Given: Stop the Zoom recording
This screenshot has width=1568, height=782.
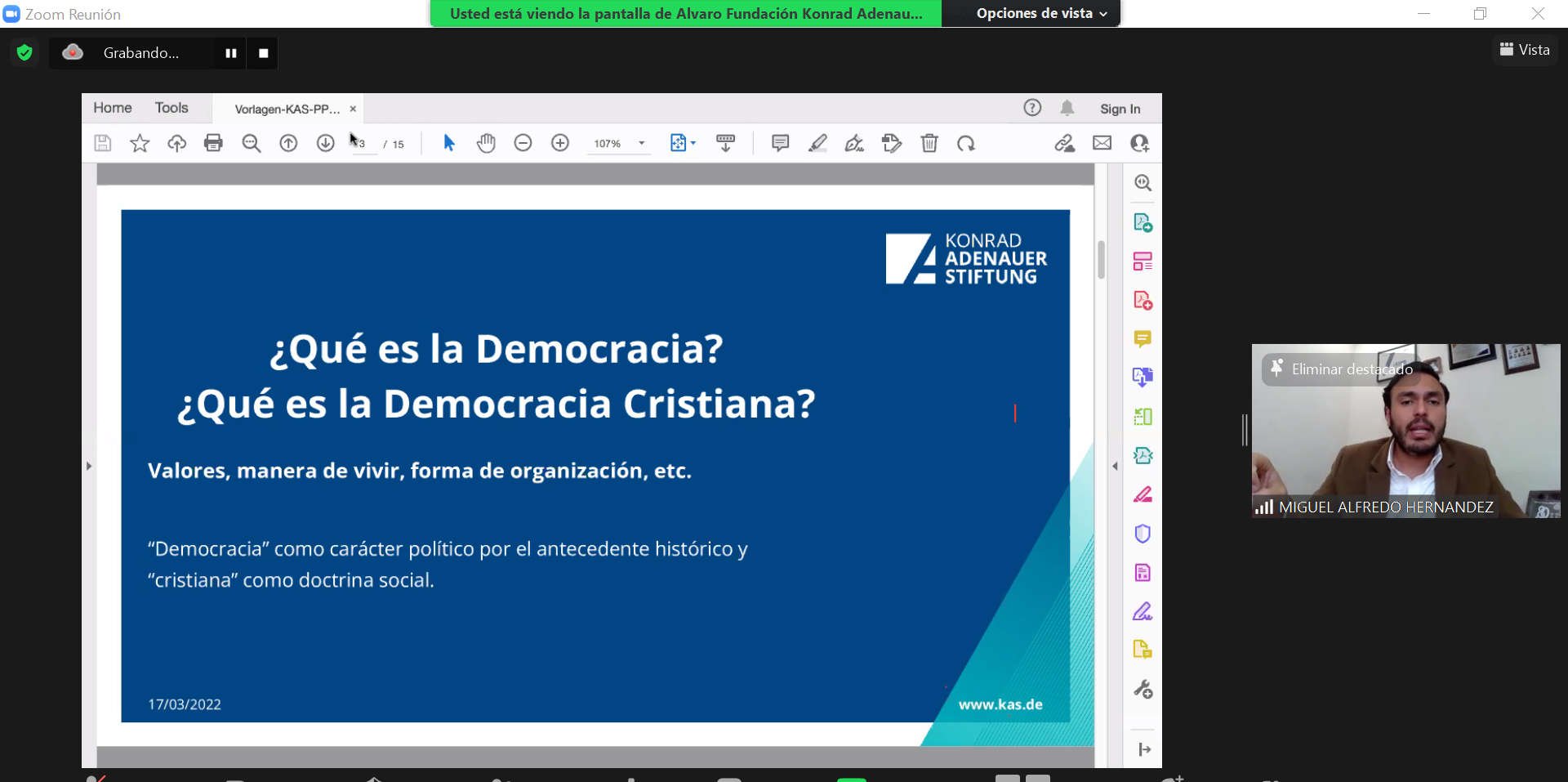Looking at the screenshot, I should [263, 53].
